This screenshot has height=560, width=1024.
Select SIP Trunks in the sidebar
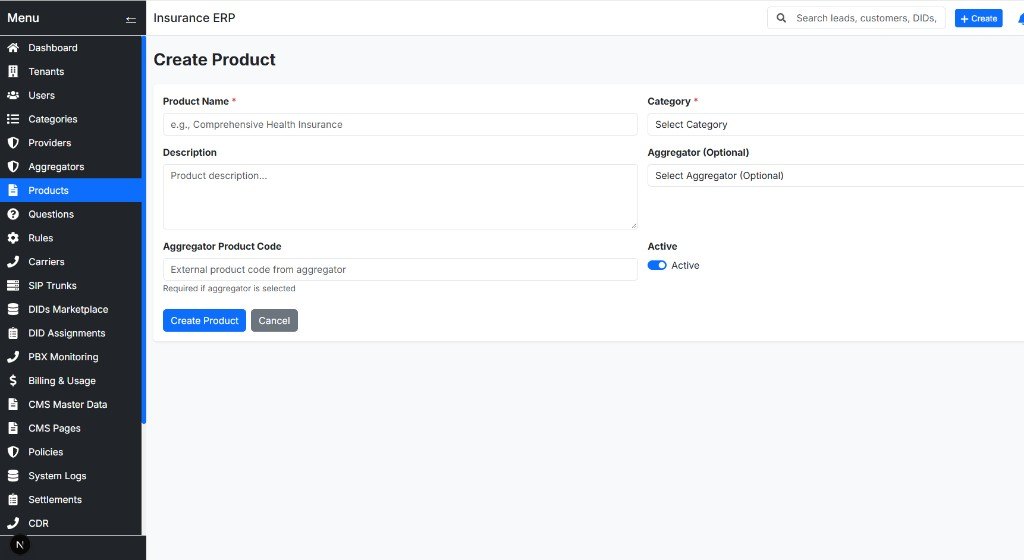pyautogui.click(x=71, y=285)
